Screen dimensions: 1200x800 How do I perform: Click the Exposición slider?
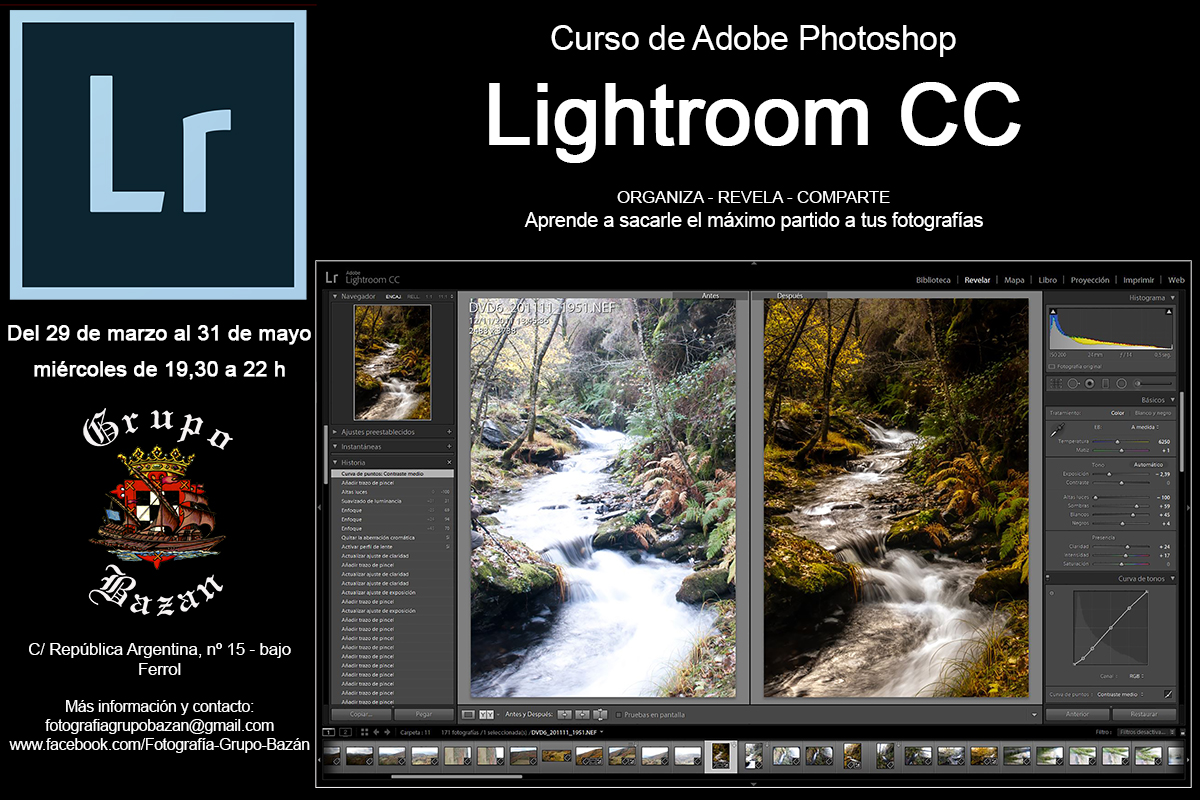1121,474
